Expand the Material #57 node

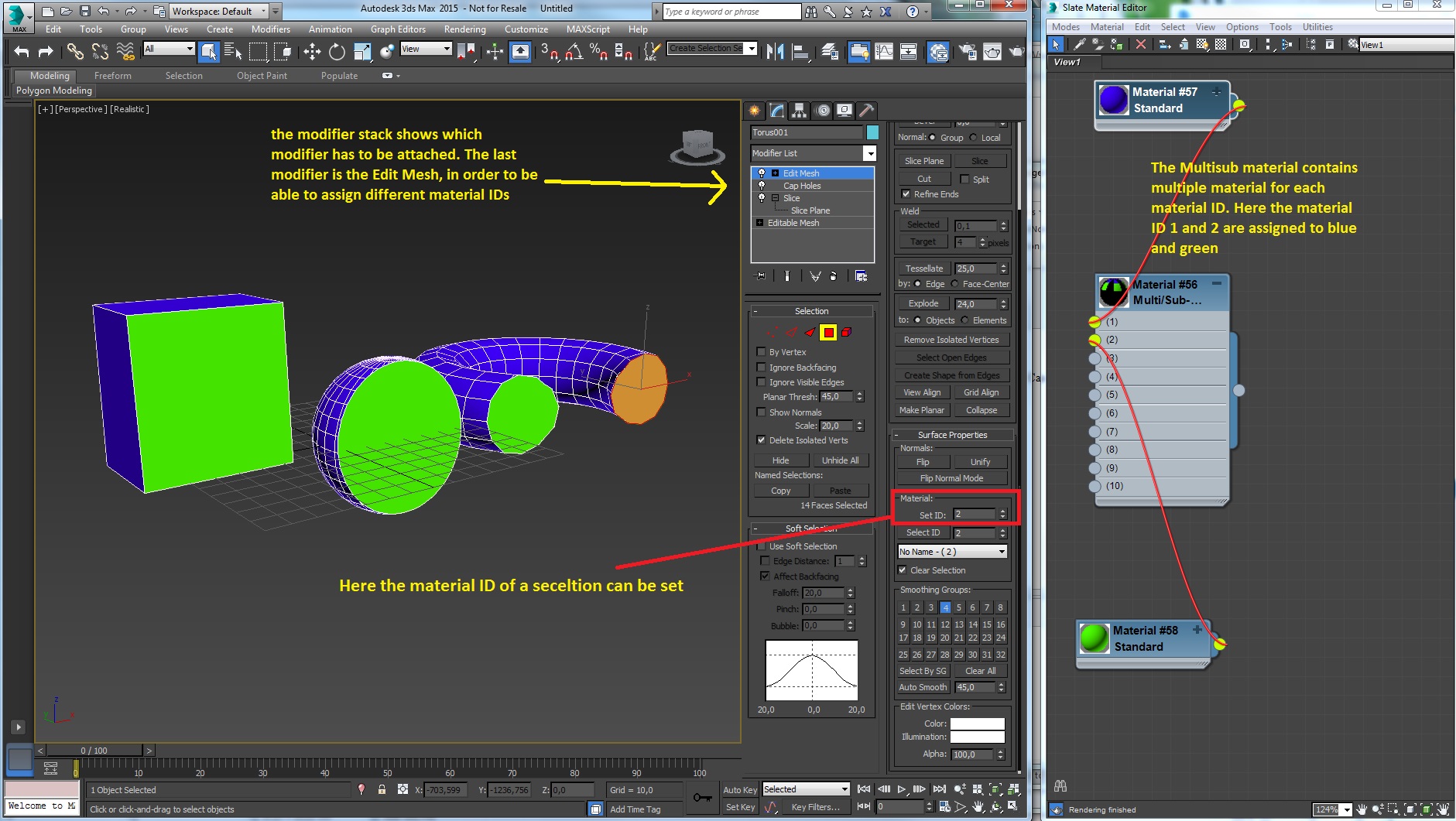[x=1217, y=92]
